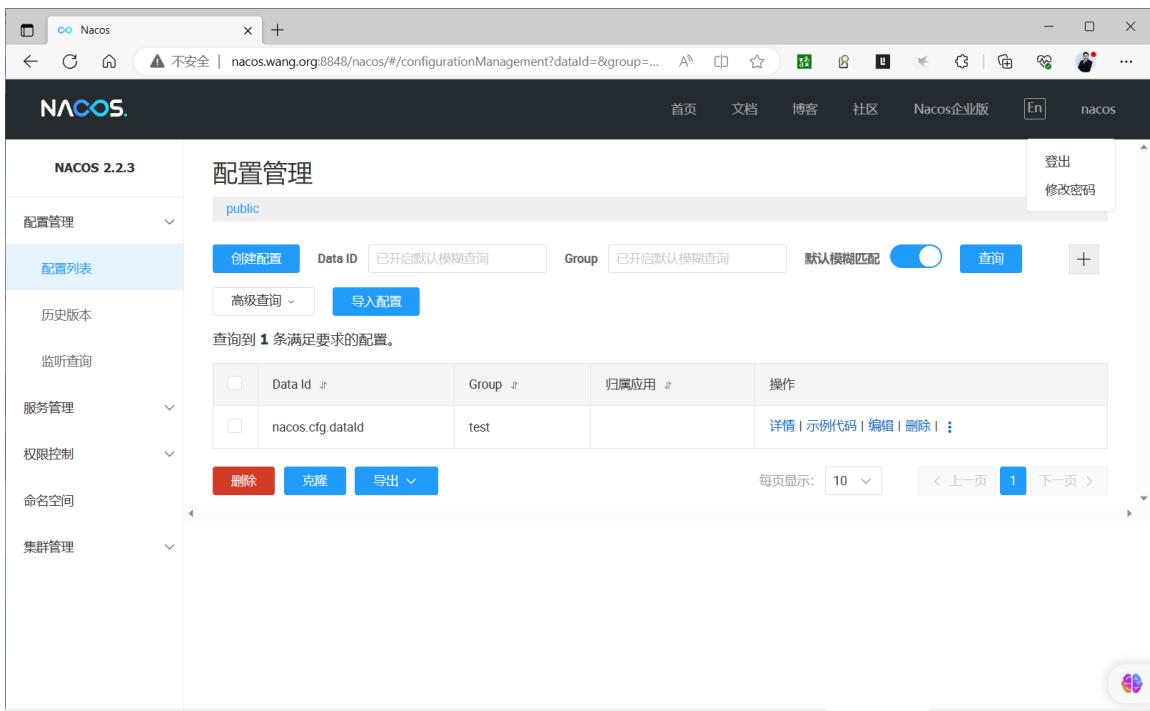Open the Nacos企业版 header link
1150x711 pixels.
[x=951, y=109]
